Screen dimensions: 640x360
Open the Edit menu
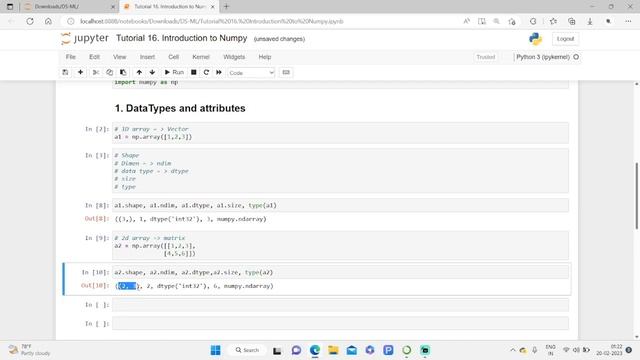pyautogui.click(x=94, y=57)
